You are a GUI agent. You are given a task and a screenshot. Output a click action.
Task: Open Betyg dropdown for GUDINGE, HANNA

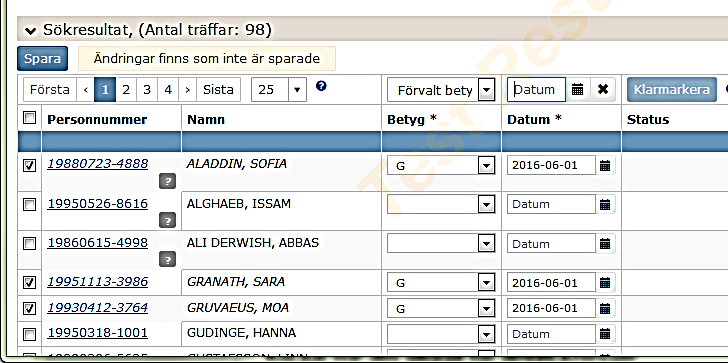pos(441,334)
